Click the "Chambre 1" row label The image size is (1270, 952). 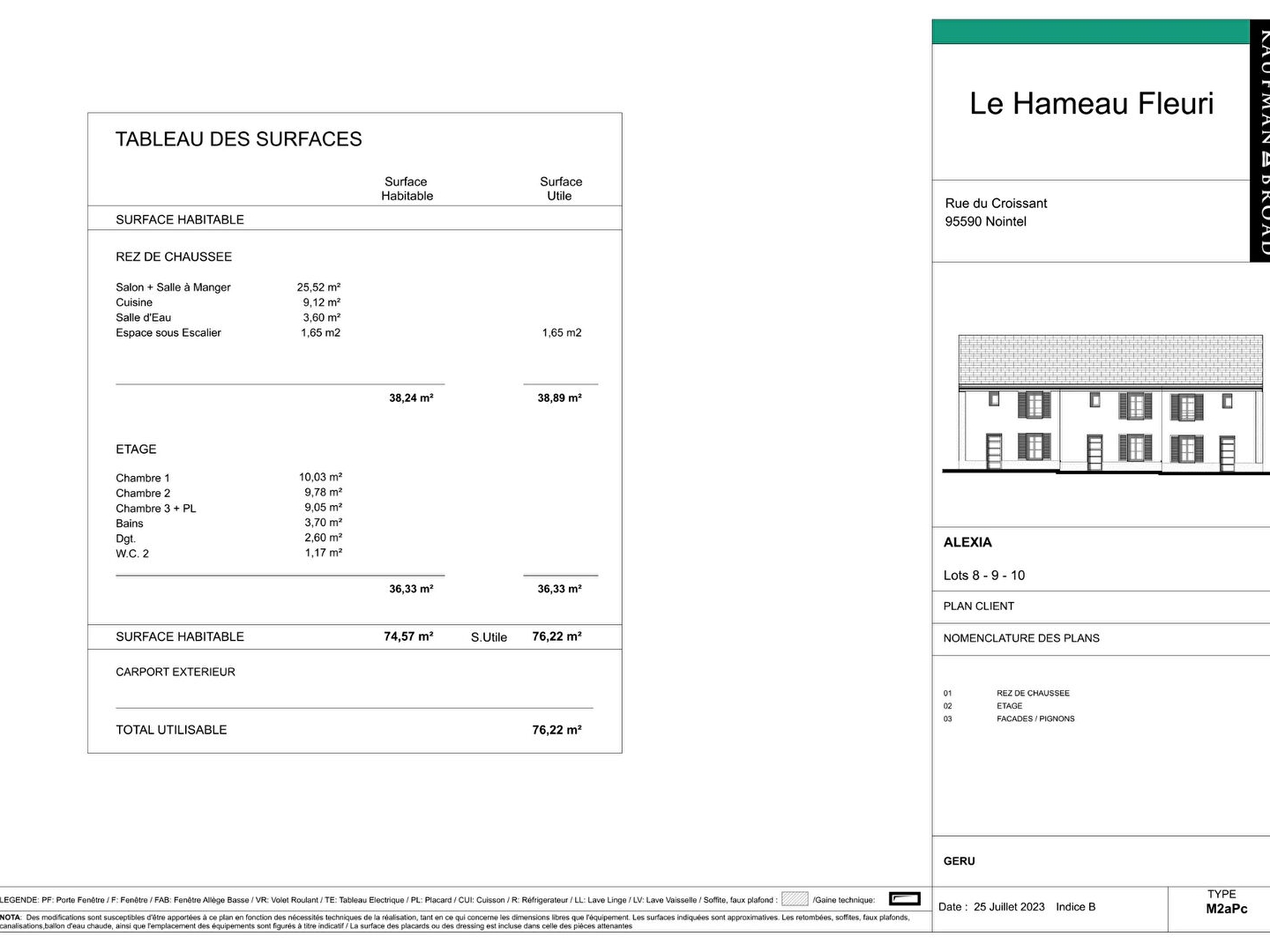coord(143,478)
